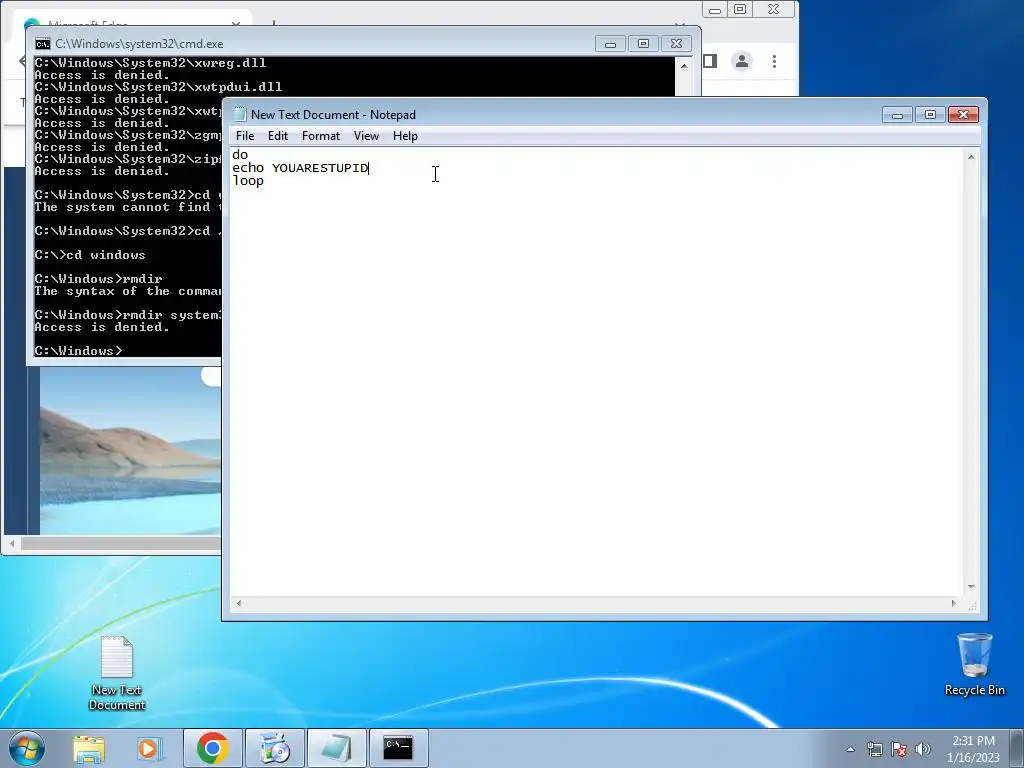
Task: Open the browser three-dot menu
Action: point(775,61)
